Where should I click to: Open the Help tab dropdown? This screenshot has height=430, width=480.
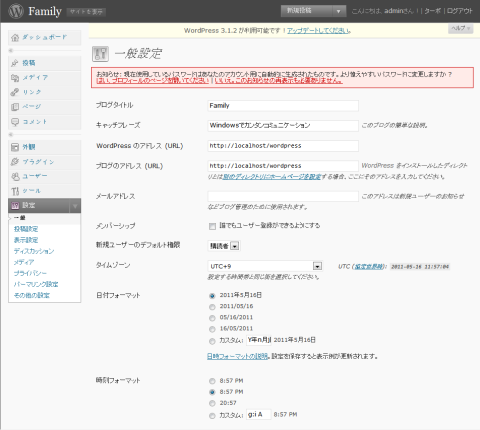coord(460,29)
